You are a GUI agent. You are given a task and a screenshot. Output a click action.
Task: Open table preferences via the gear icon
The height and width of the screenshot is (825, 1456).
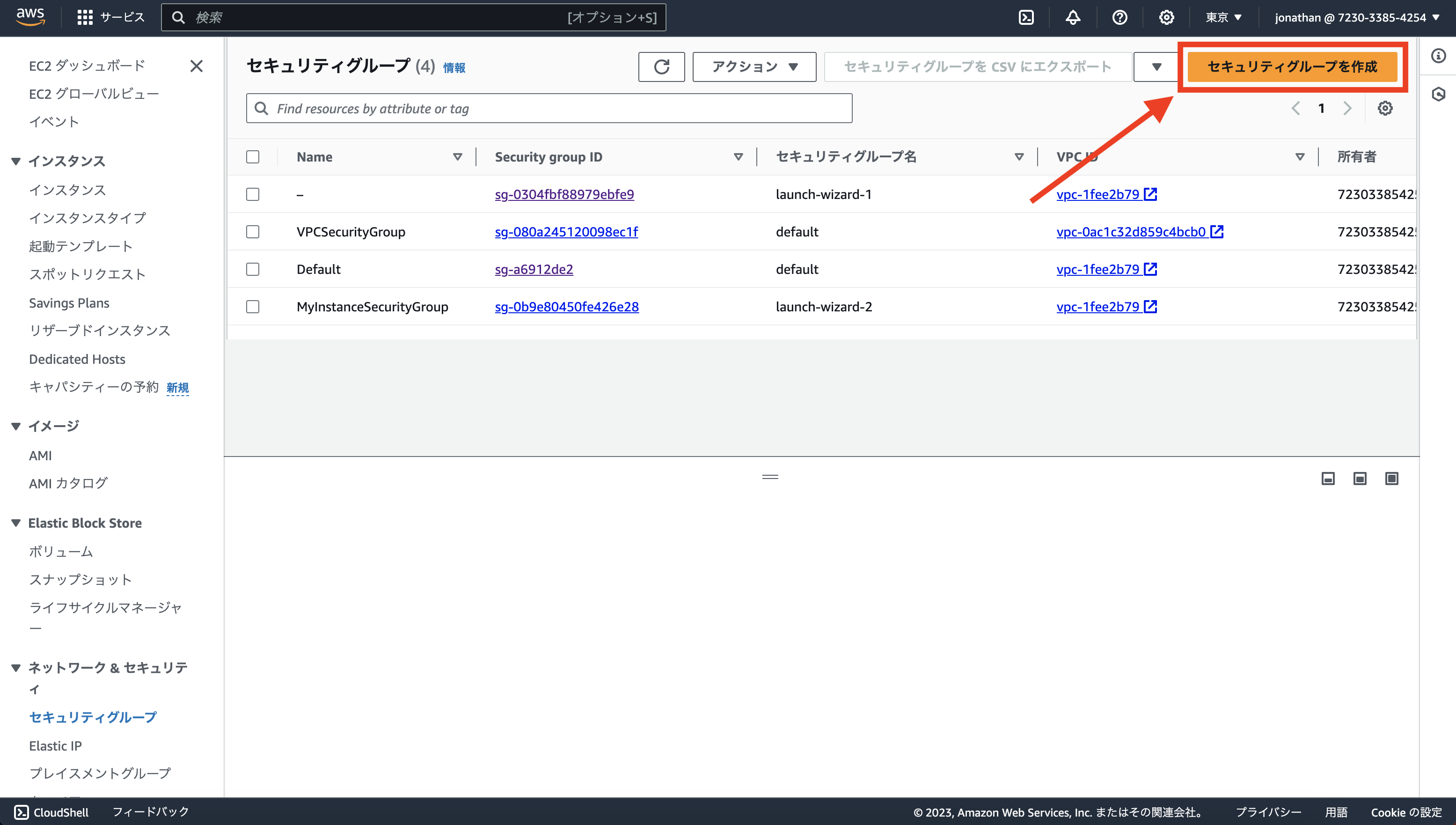(1386, 108)
